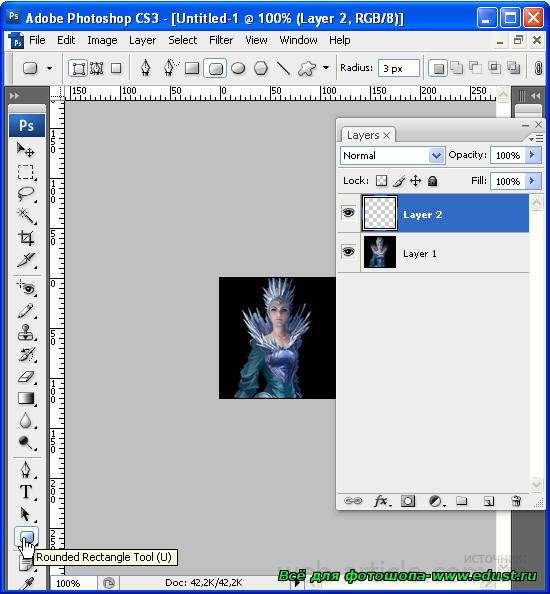Open the Filter menu
550x594 pixels.
point(221,40)
